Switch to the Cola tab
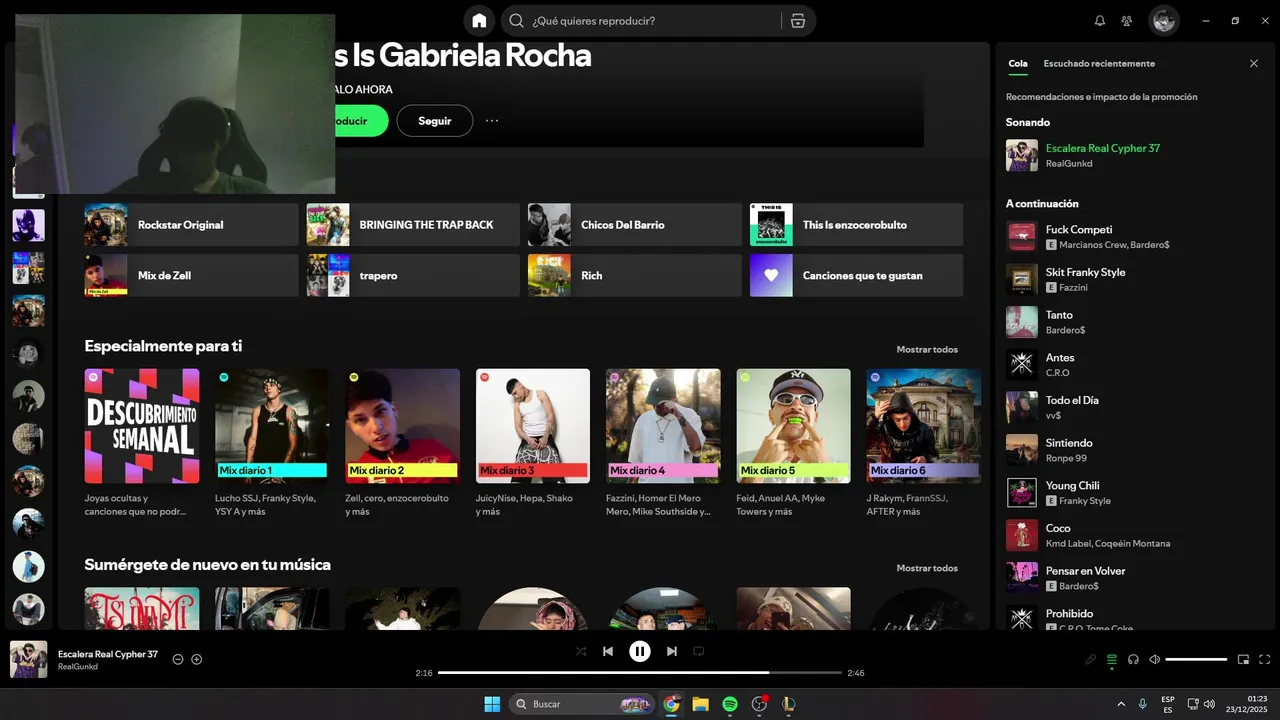Image resolution: width=1280 pixels, height=720 pixels. click(1017, 63)
